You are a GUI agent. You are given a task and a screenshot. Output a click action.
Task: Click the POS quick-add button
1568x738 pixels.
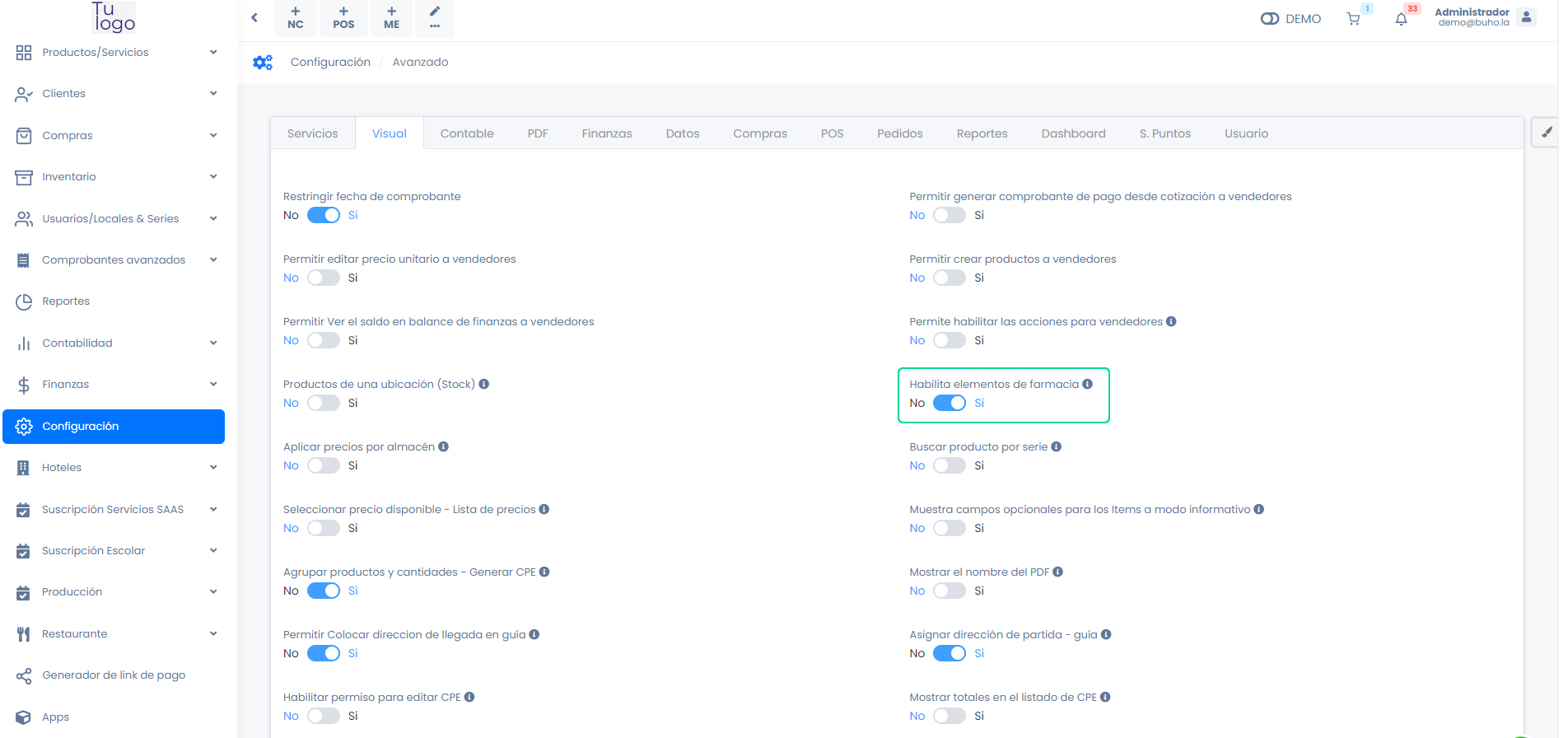pyautogui.click(x=343, y=17)
